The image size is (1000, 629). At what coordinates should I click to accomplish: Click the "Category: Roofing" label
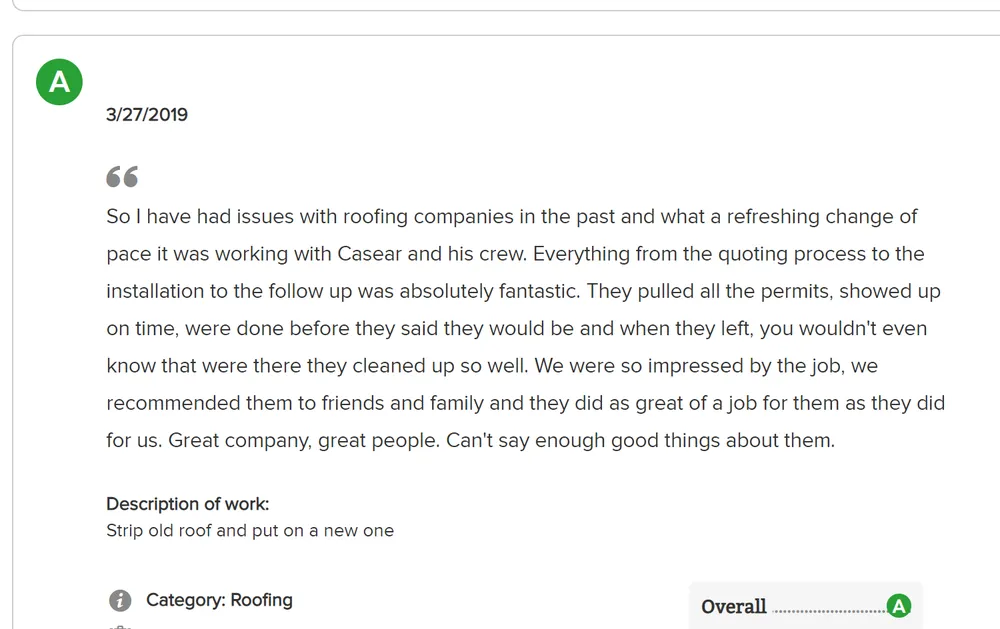coord(219,600)
